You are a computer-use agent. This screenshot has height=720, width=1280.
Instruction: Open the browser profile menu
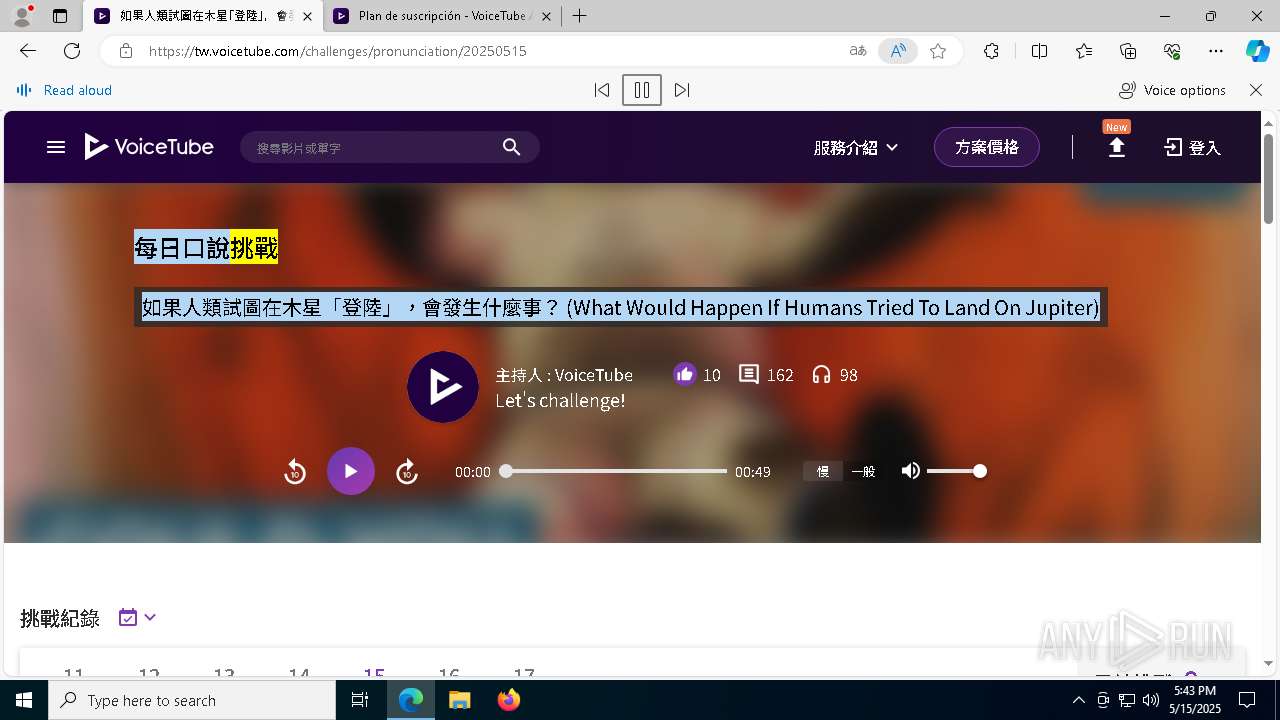tap(22, 16)
